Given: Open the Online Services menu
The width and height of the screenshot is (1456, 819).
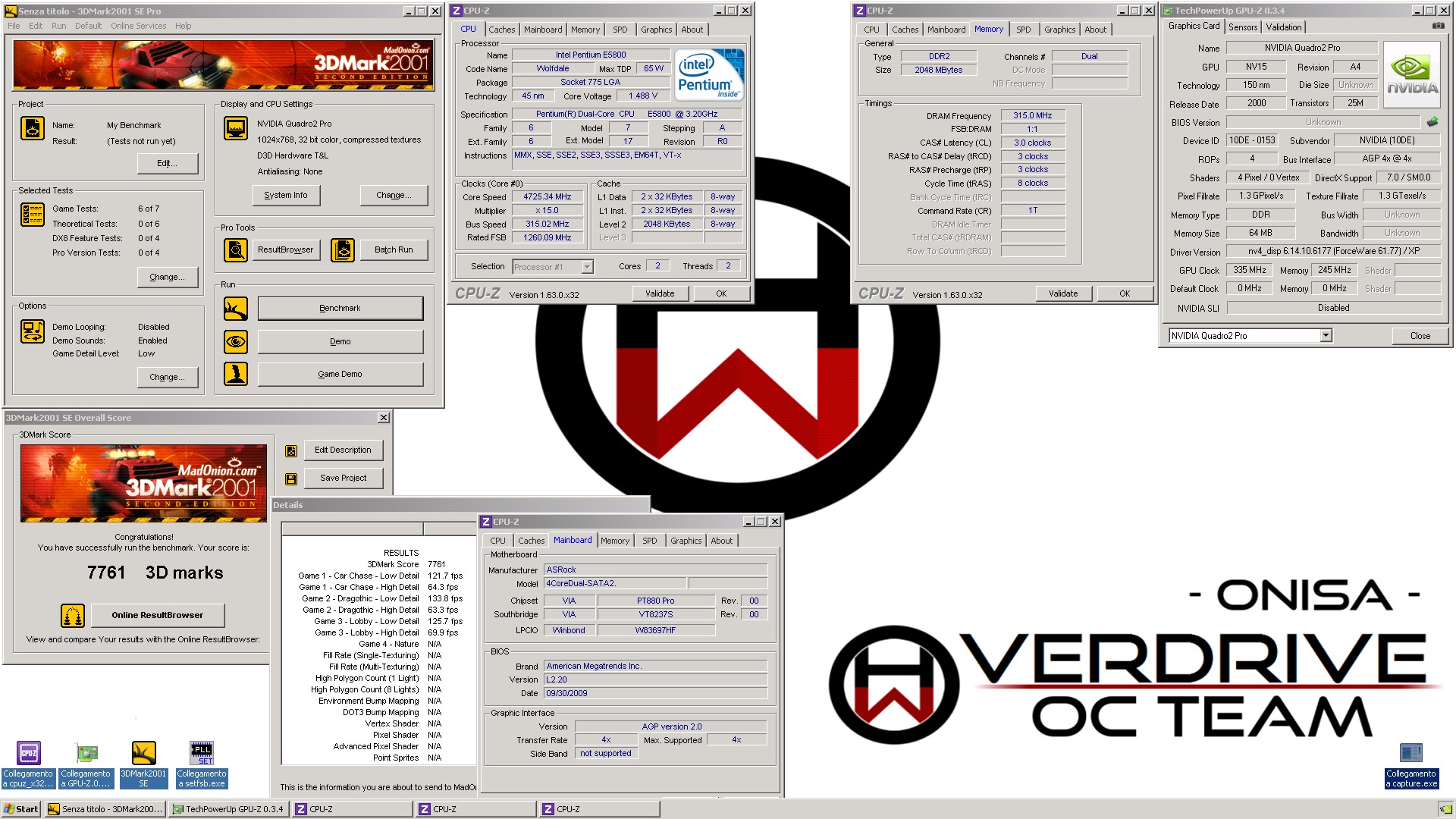Looking at the screenshot, I should 138,26.
